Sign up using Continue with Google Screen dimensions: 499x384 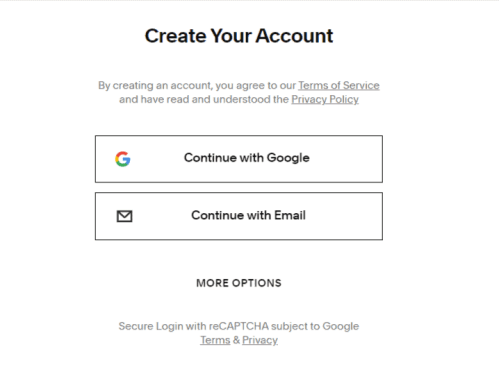click(x=239, y=159)
